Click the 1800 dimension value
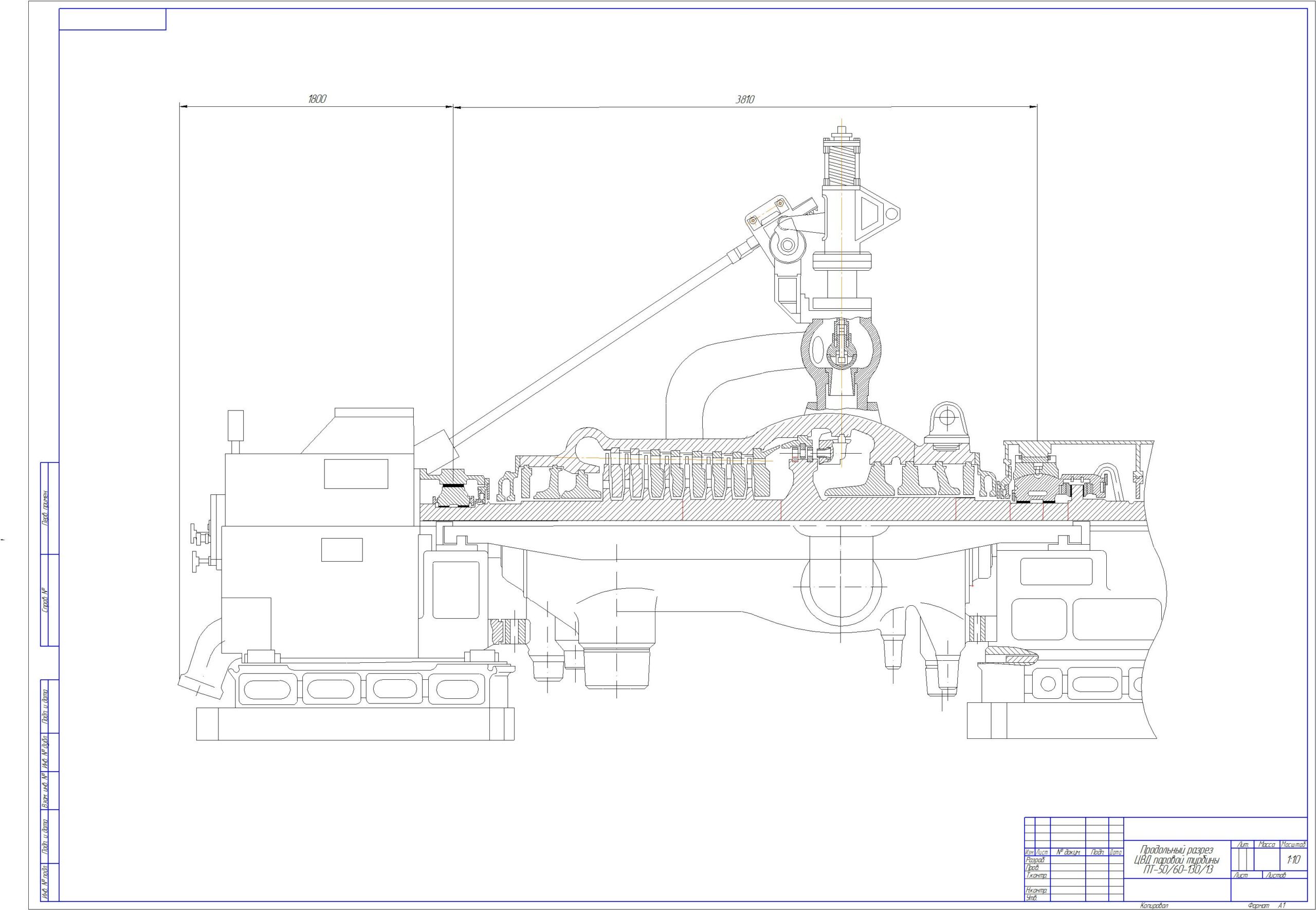Viewport: 1316px width, 910px height. click(x=317, y=99)
